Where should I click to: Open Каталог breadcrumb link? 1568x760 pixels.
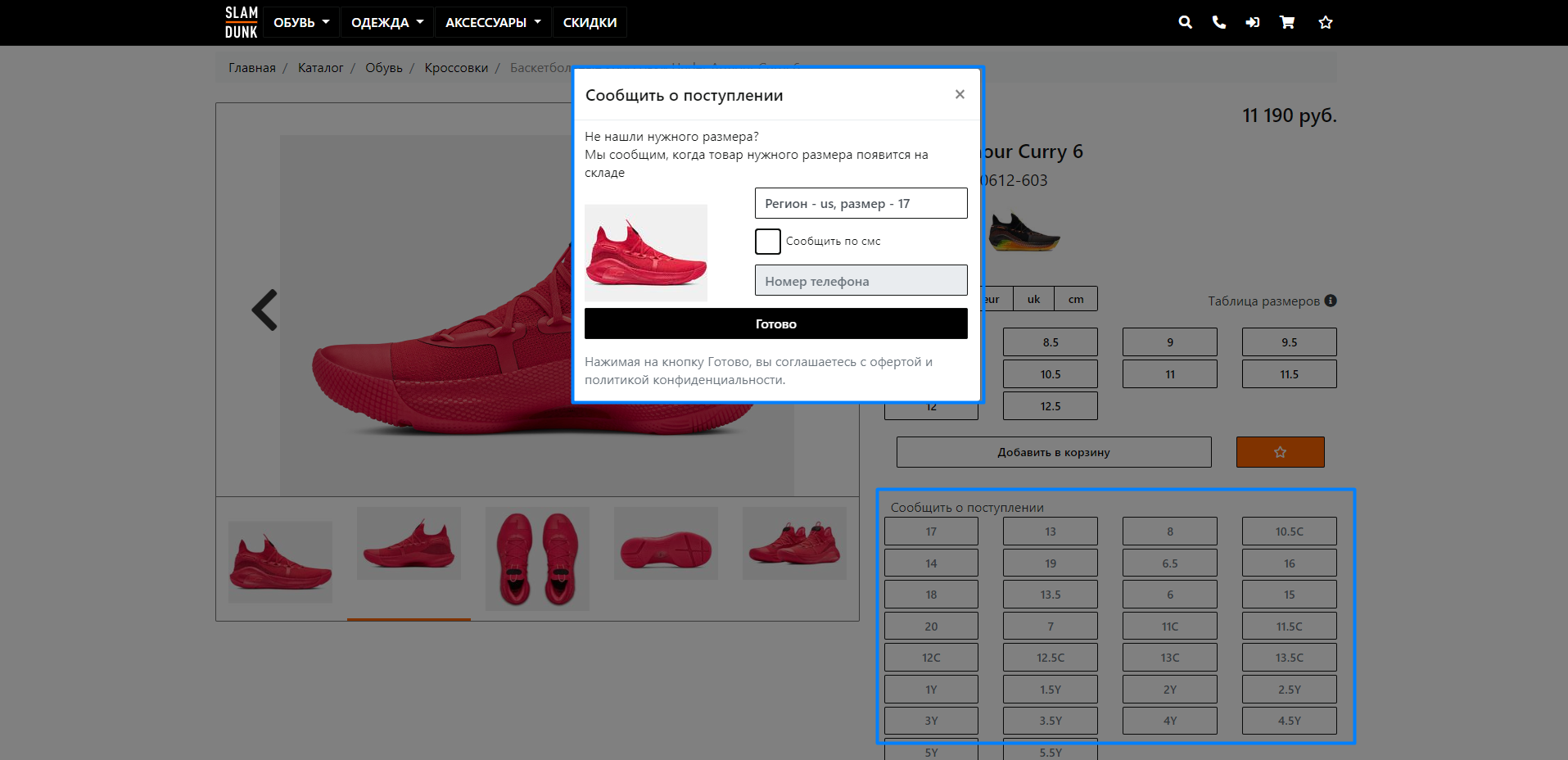(x=320, y=68)
